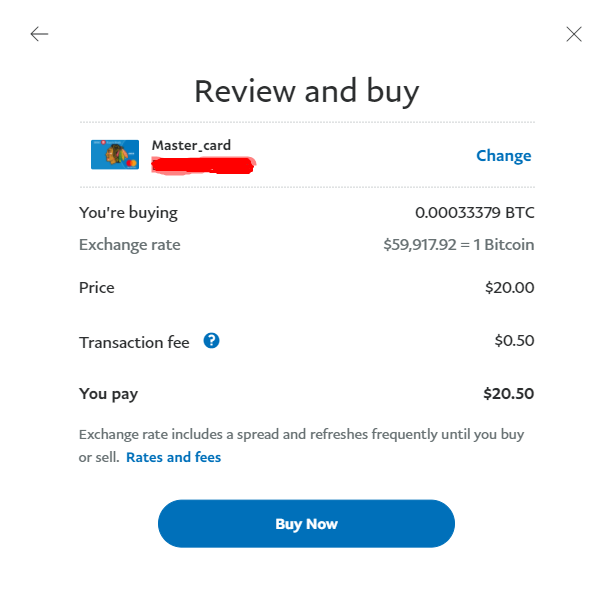Image resolution: width=613 pixels, height=605 pixels.
Task: Click the $0.50 transaction fee amount
Action: pos(514,340)
